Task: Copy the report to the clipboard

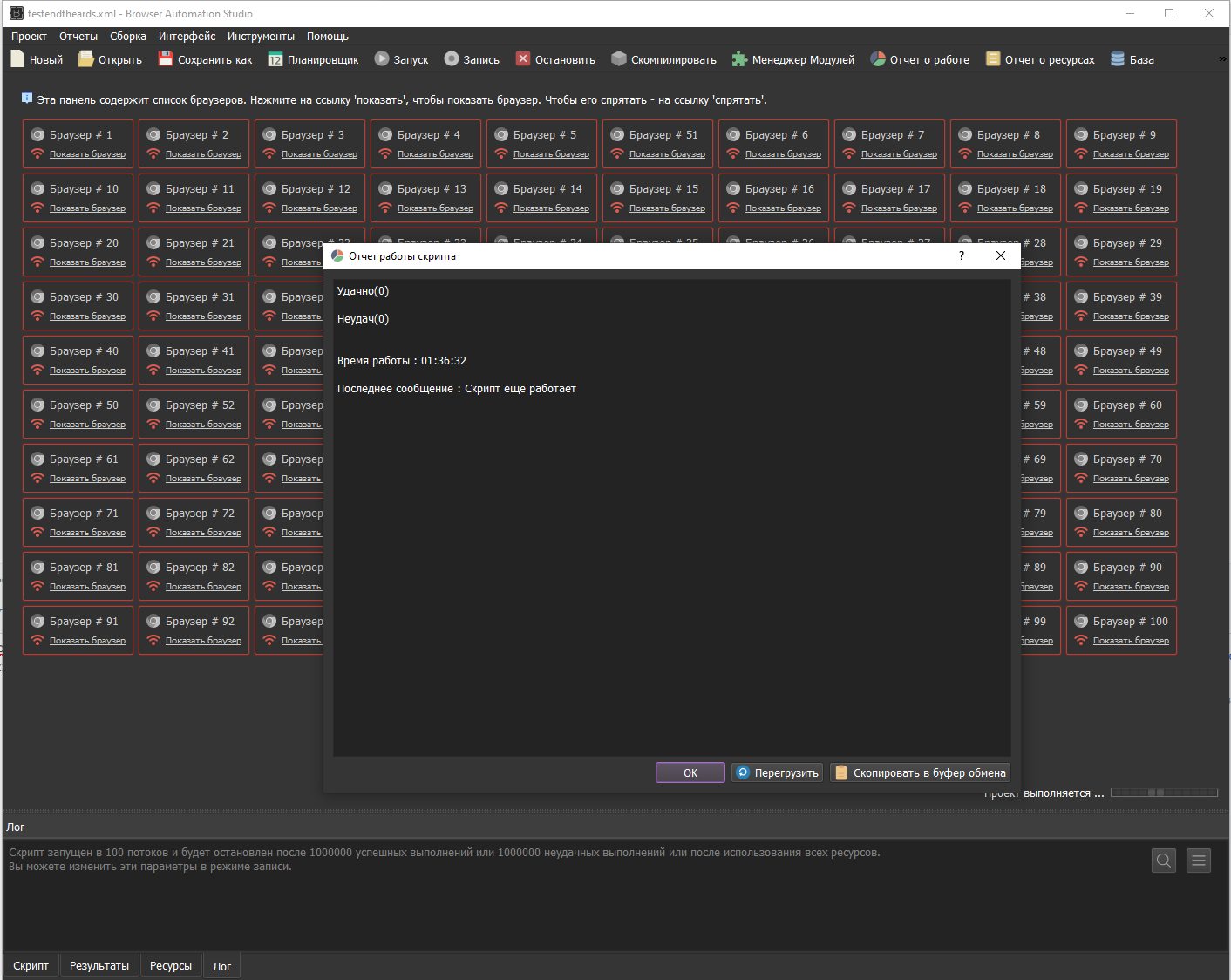Action: tap(920, 773)
